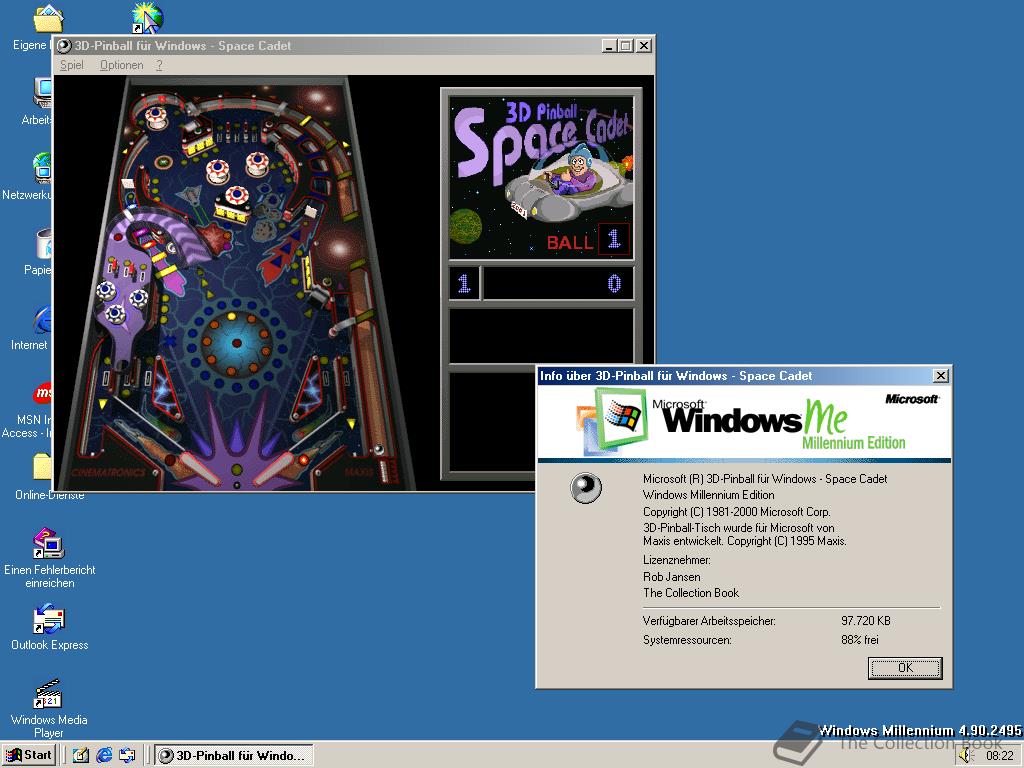Close the 3D-Pinball window

(x=643, y=46)
